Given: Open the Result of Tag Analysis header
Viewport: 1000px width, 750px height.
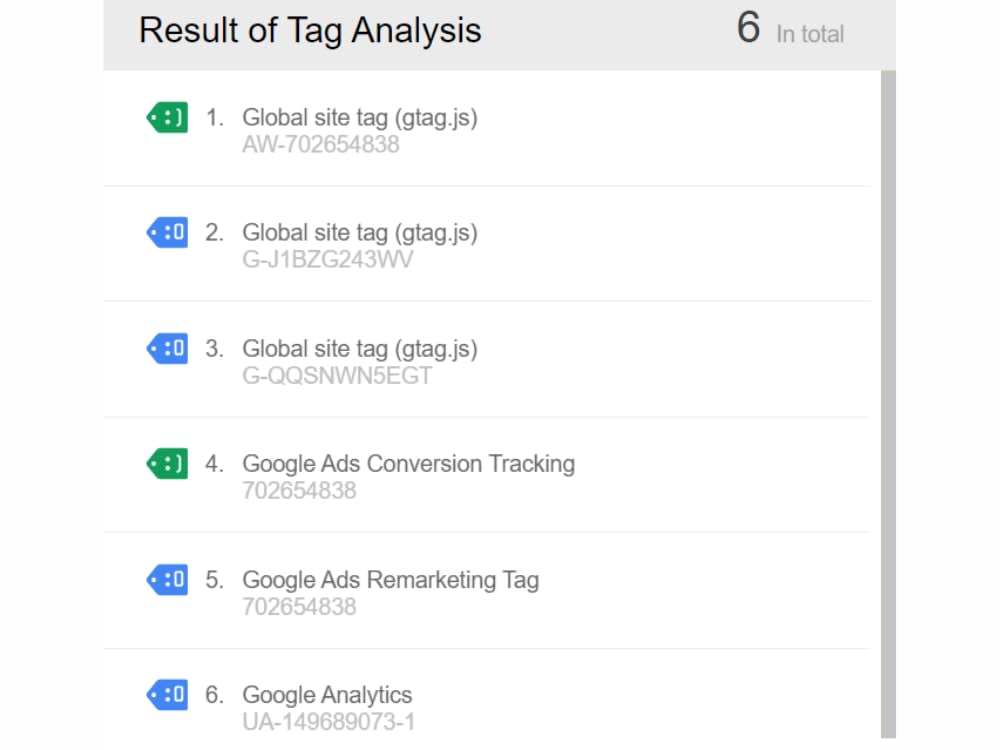Looking at the screenshot, I should [310, 30].
